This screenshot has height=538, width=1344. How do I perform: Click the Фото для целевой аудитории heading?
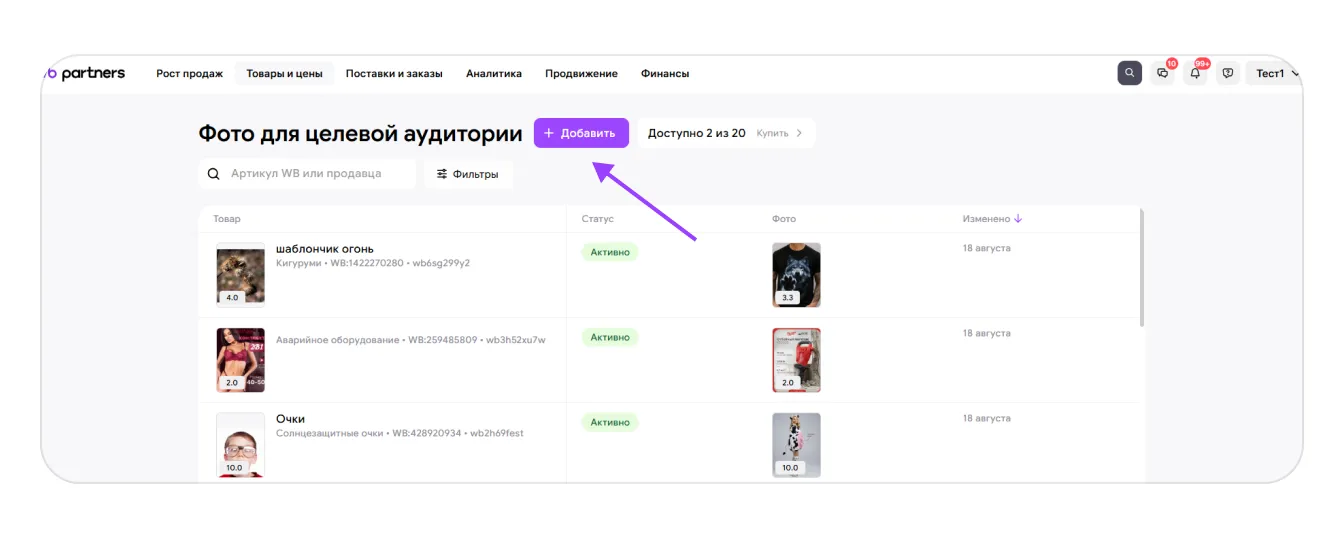coord(360,134)
